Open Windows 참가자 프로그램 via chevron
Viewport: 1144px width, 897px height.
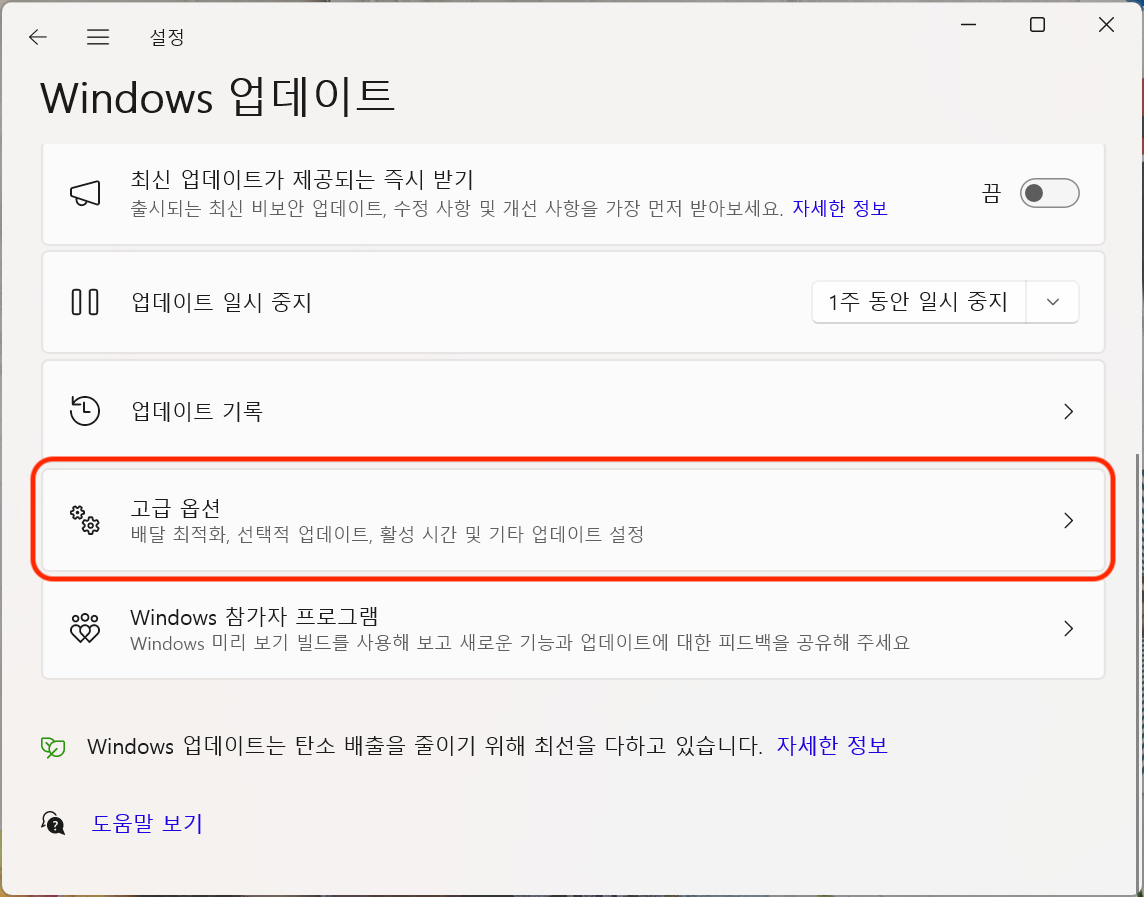point(1068,628)
